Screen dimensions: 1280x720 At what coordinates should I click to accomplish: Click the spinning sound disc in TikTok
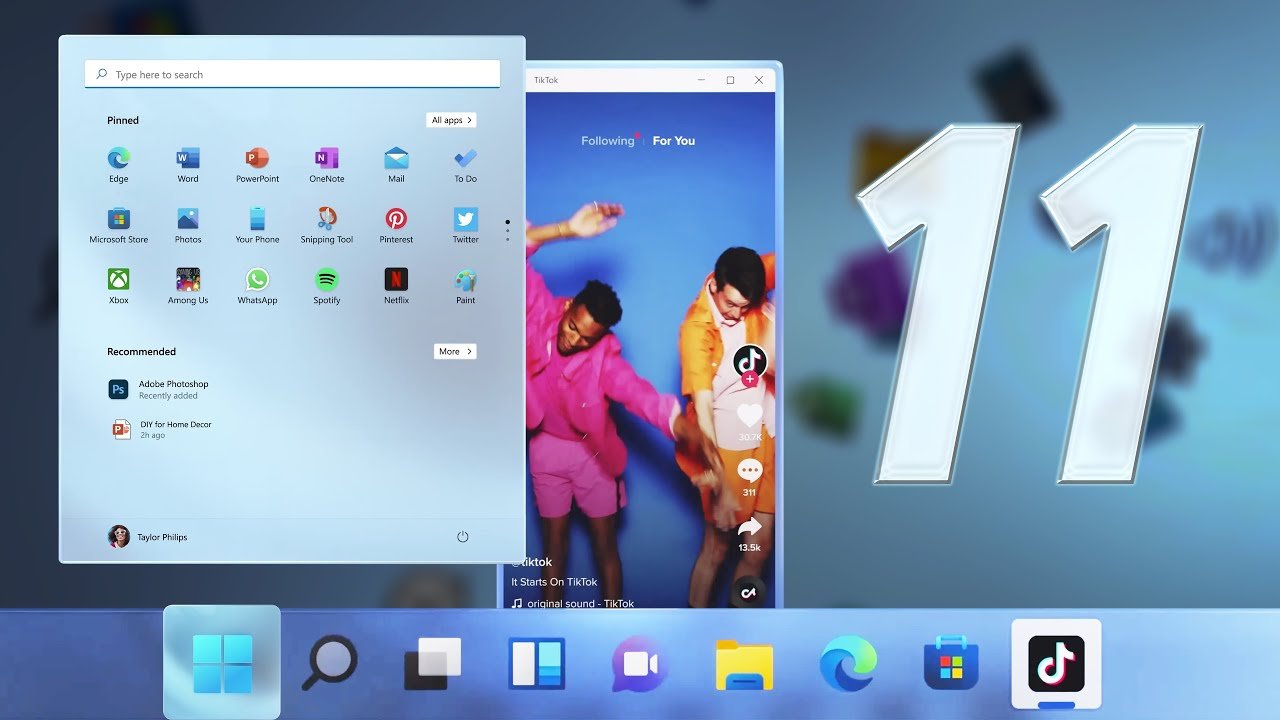[x=748, y=592]
